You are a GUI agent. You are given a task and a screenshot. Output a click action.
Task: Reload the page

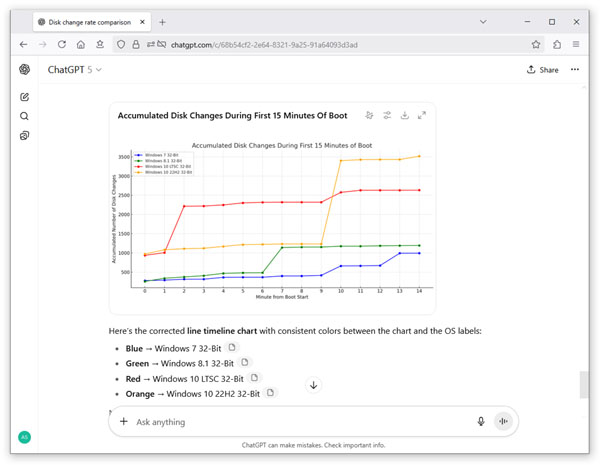[62, 44]
